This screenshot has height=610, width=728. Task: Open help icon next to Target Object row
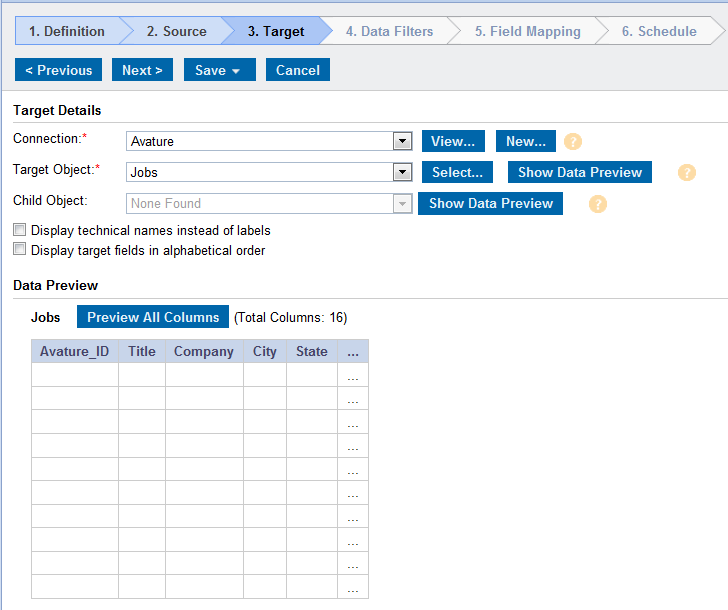click(x=687, y=173)
